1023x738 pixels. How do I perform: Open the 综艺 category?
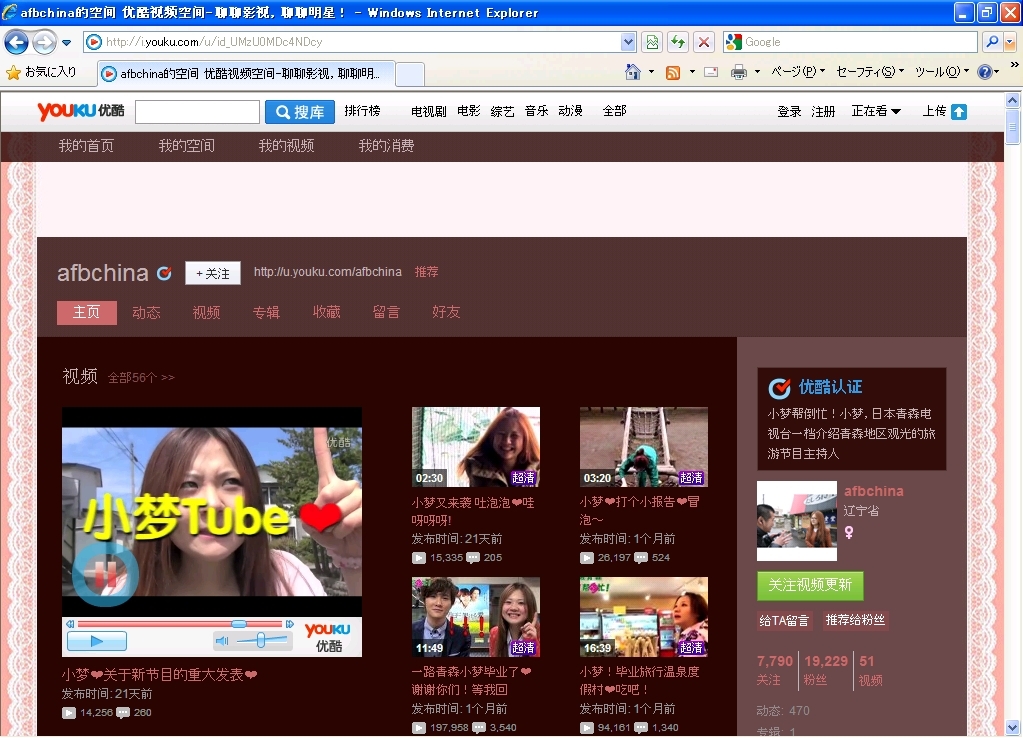502,112
